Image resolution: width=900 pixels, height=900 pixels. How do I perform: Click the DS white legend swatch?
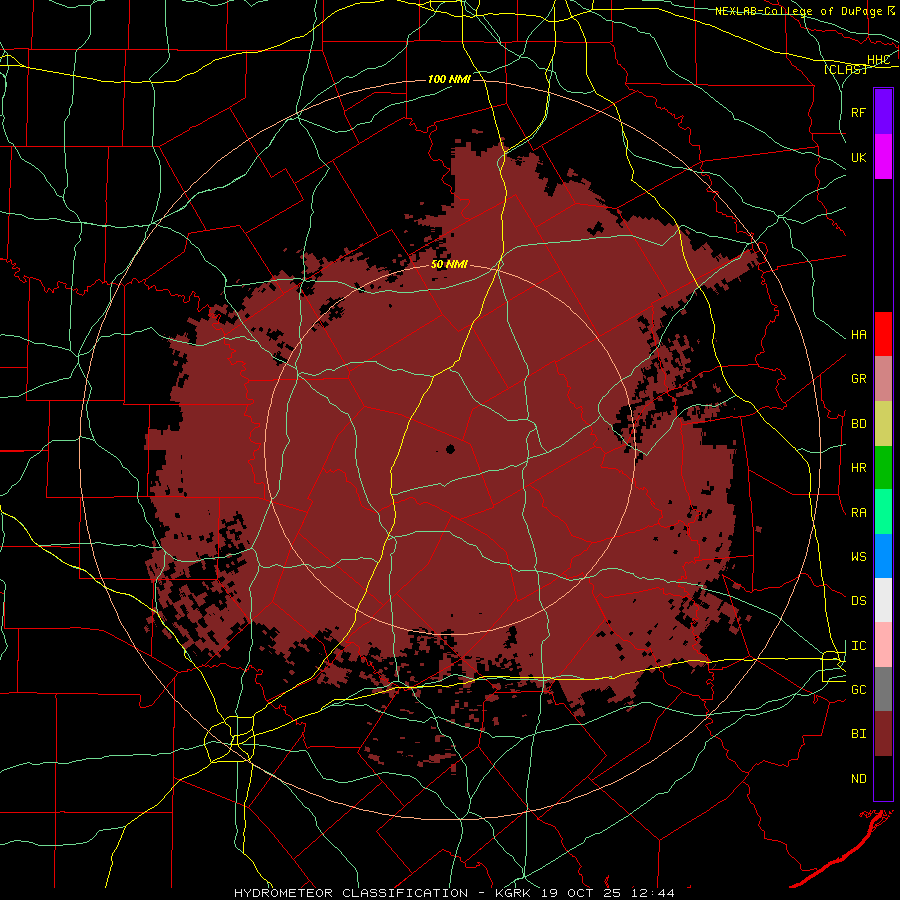883,600
